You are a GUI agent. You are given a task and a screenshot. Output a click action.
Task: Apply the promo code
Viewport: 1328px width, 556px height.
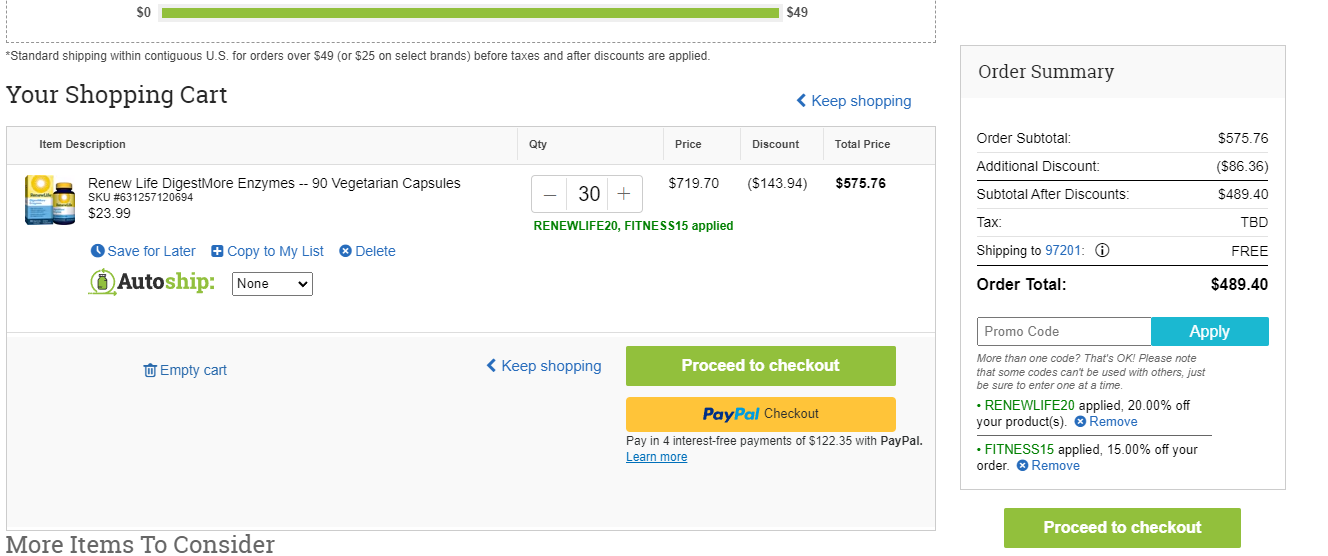pos(1210,332)
